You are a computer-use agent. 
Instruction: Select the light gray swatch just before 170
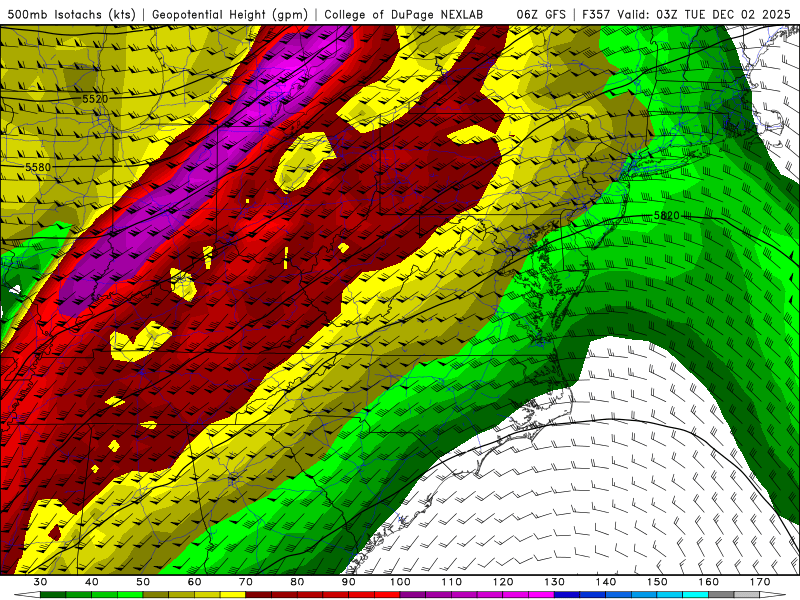pos(747,595)
